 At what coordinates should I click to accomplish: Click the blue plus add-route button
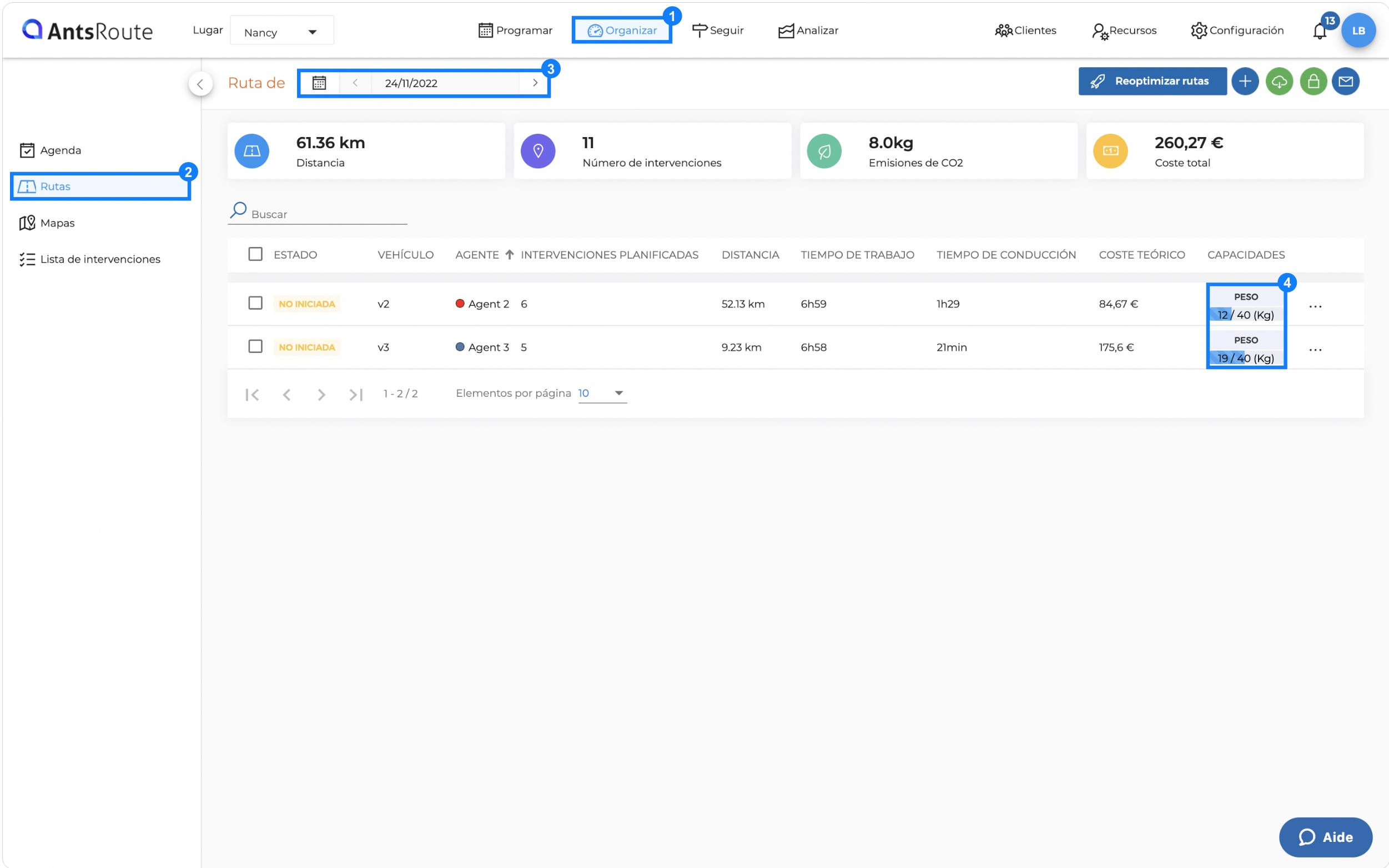coord(1244,81)
